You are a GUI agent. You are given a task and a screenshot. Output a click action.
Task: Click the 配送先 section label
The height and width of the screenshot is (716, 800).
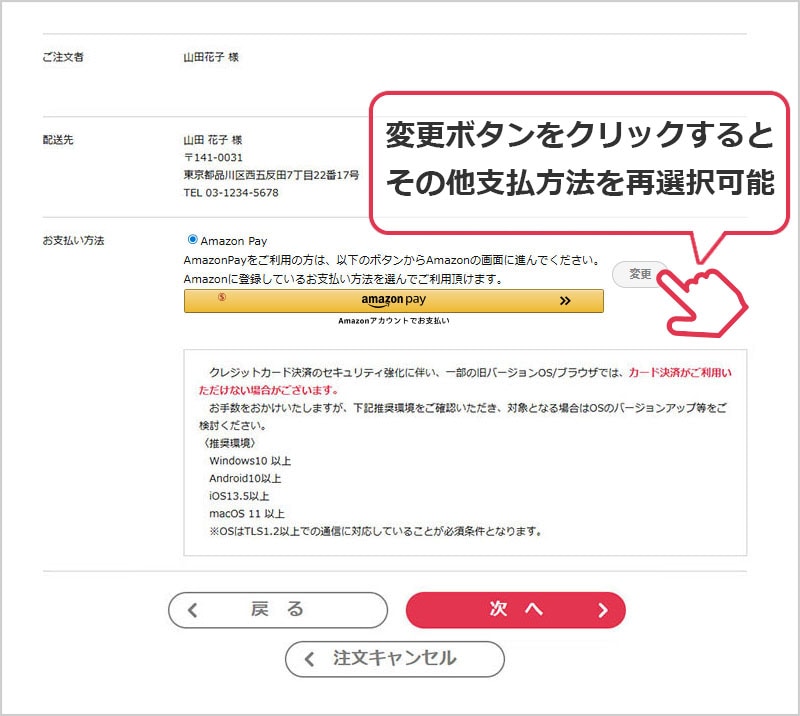pos(57,139)
